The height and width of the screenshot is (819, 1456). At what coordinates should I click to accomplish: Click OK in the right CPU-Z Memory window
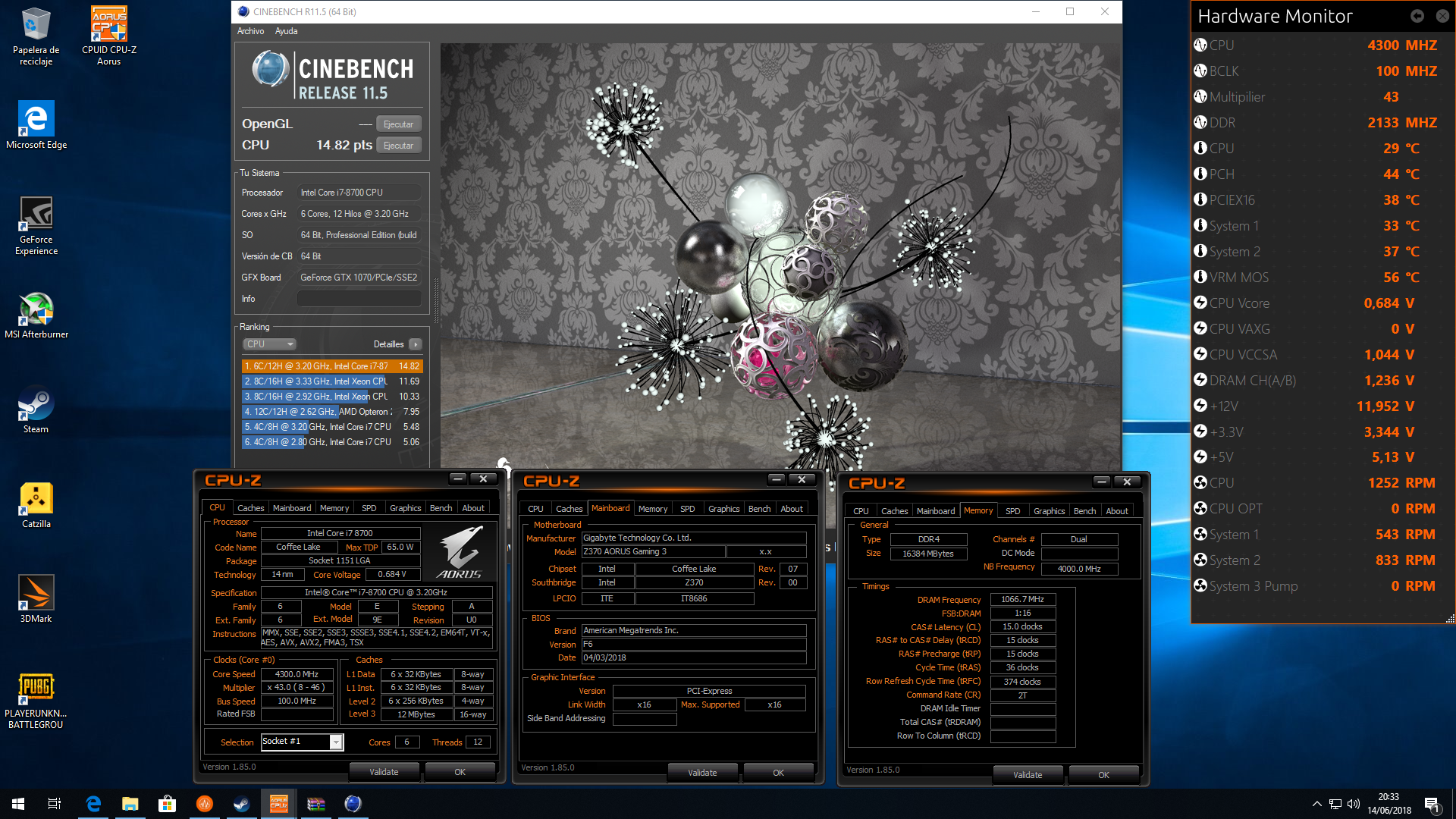1103,775
